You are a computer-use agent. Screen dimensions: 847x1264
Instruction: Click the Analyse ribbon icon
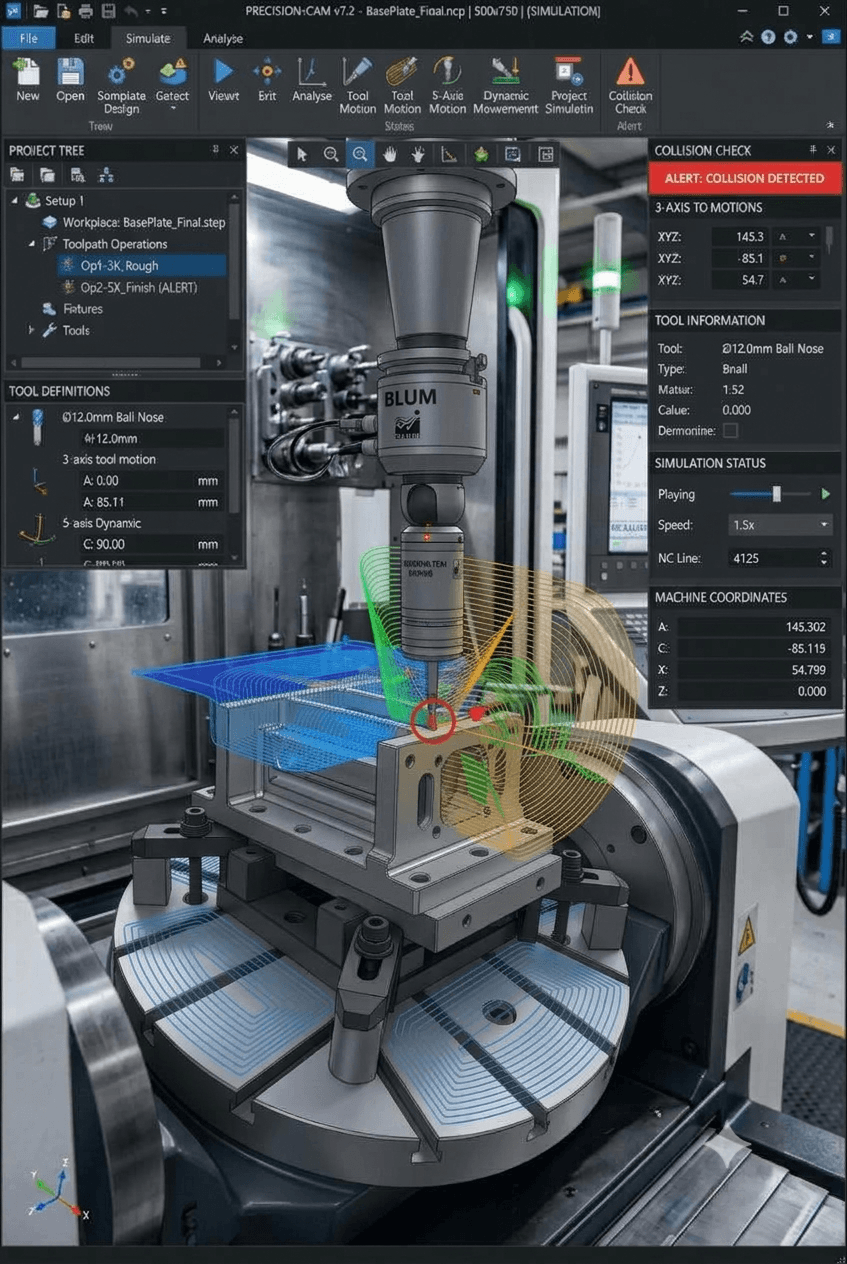point(312,72)
